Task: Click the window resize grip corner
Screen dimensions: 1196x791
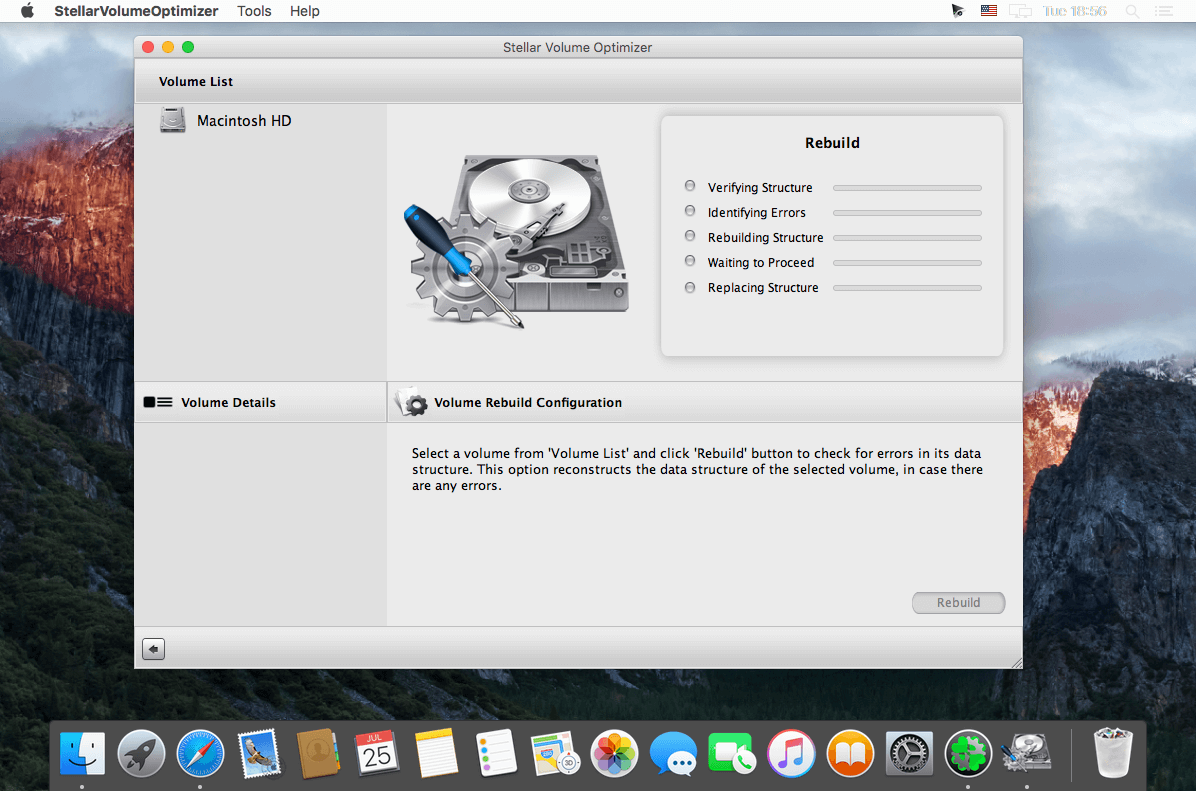Action: [x=1016, y=662]
